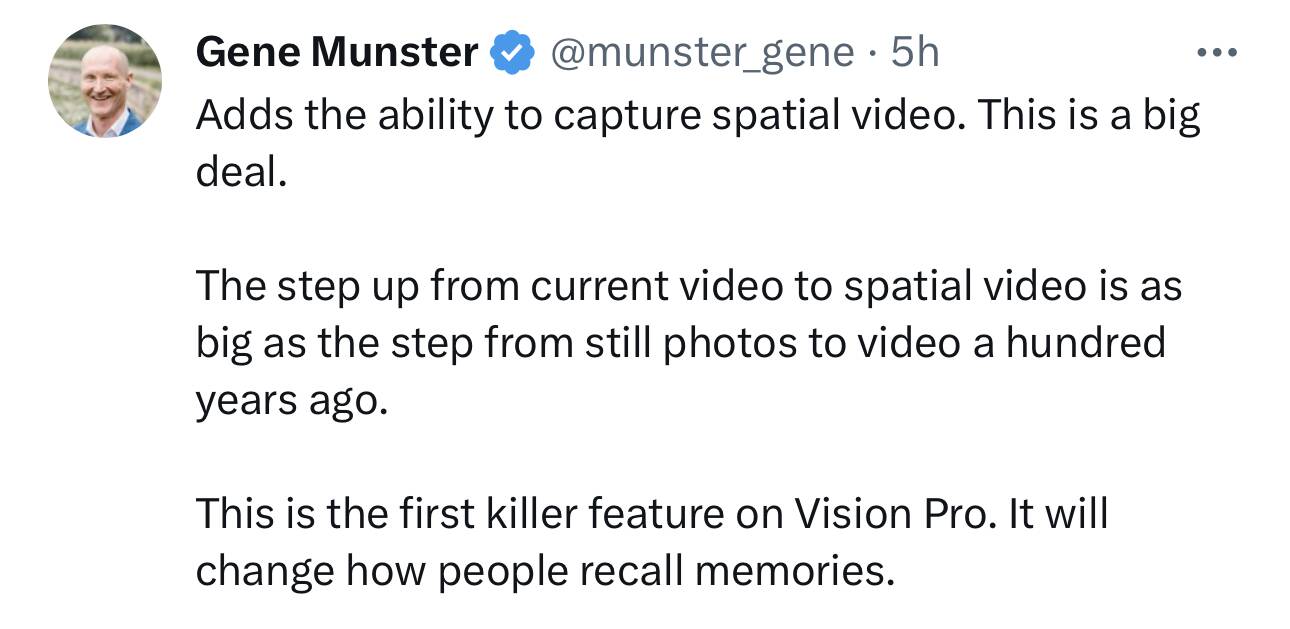Click the Gene Munster display name
The width and height of the screenshot is (1290, 629).
(337, 52)
